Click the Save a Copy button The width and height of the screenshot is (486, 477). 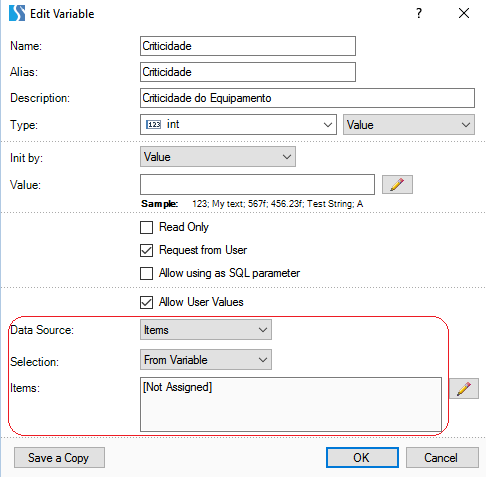coord(59,457)
